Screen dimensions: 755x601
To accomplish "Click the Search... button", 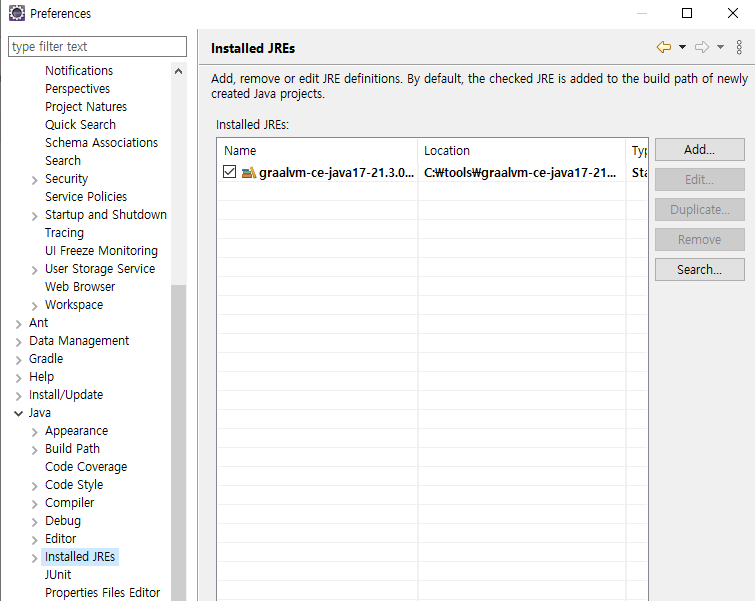I will 700,270.
